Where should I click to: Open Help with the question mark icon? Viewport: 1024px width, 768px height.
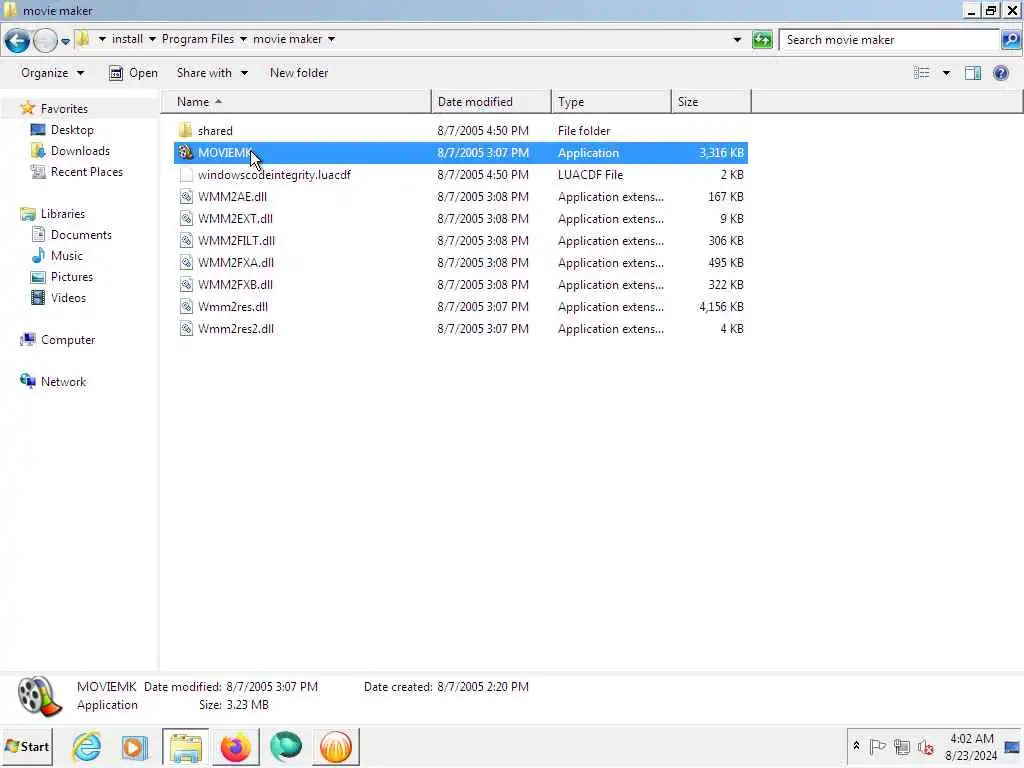click(x=1000, y=72)
